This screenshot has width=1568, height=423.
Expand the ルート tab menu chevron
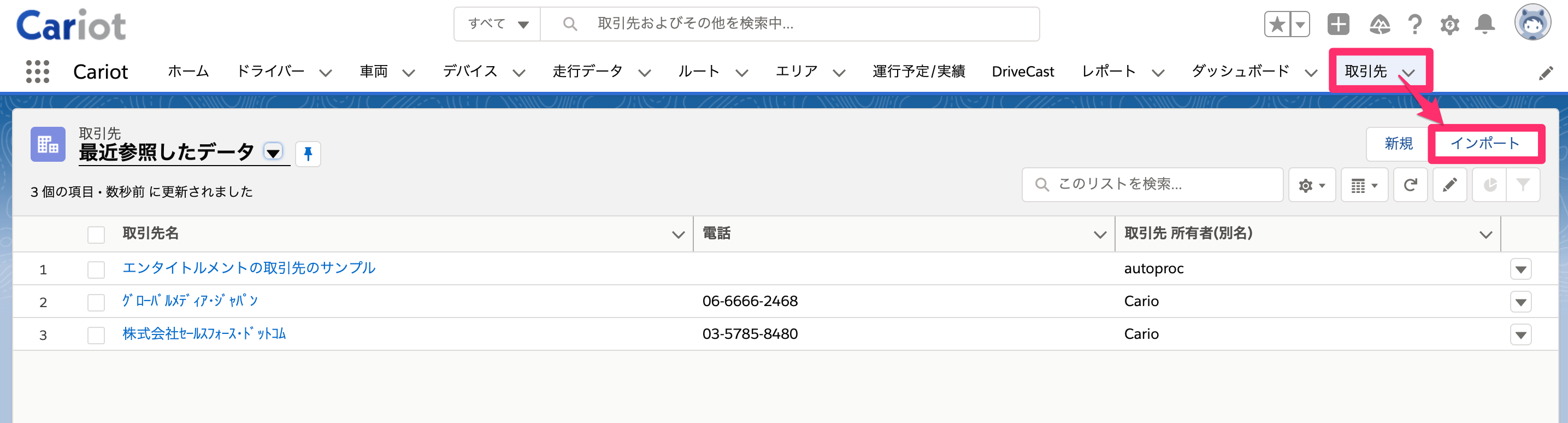click(741, 73)
